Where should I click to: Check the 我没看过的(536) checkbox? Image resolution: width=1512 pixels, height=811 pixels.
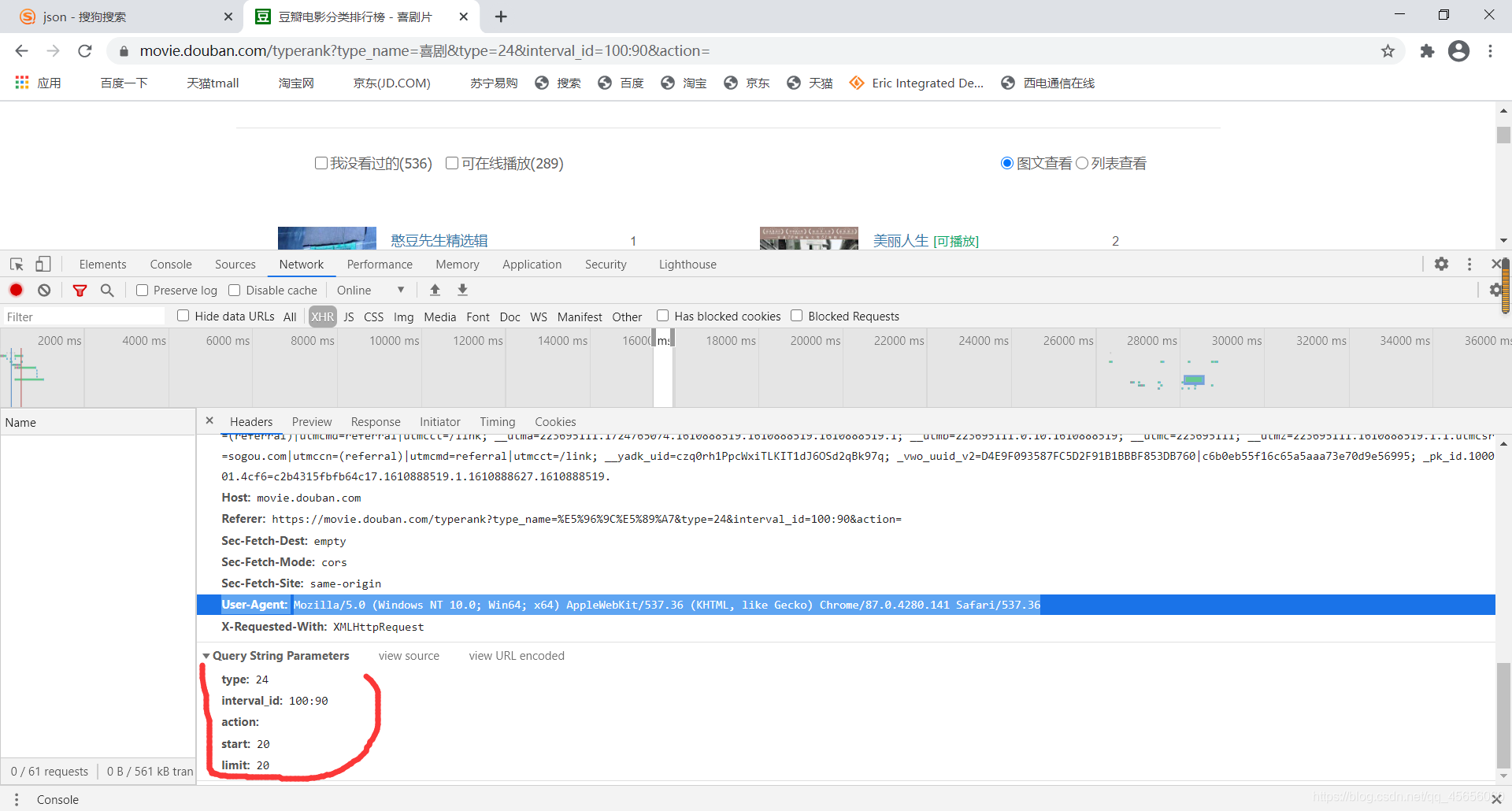(321, 163)
